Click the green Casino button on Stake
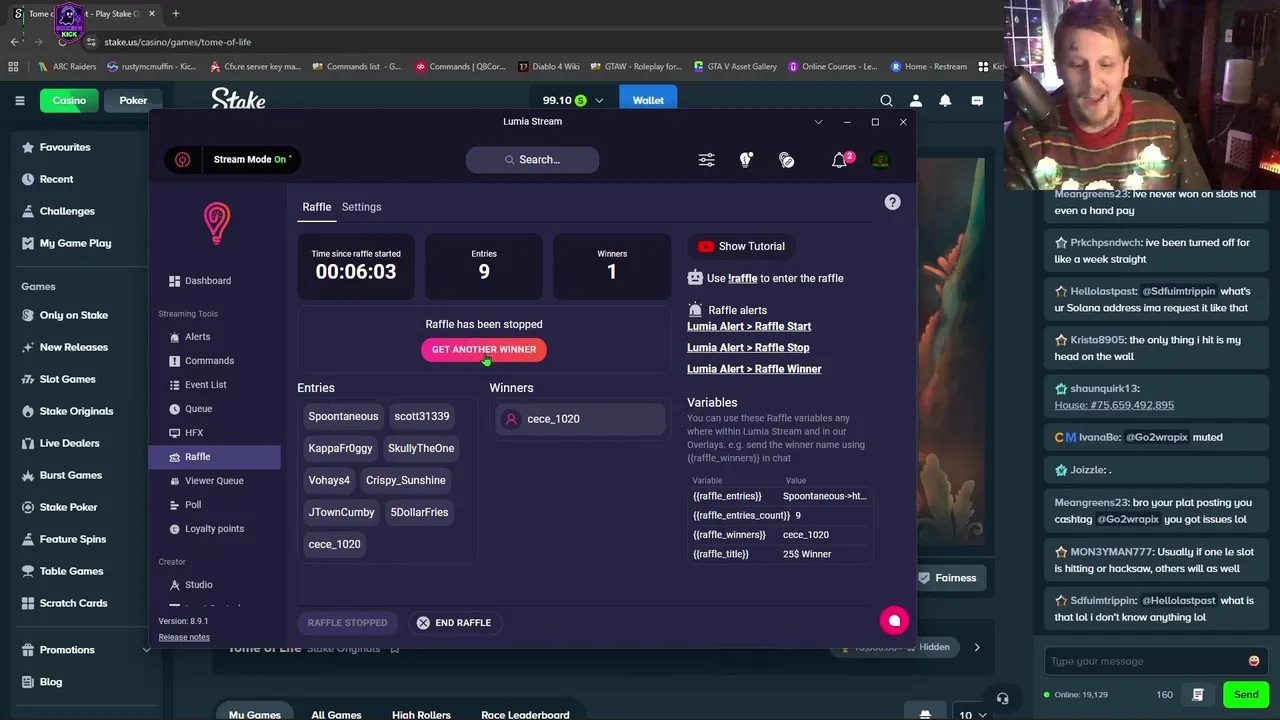 click(x=69, y=100)
